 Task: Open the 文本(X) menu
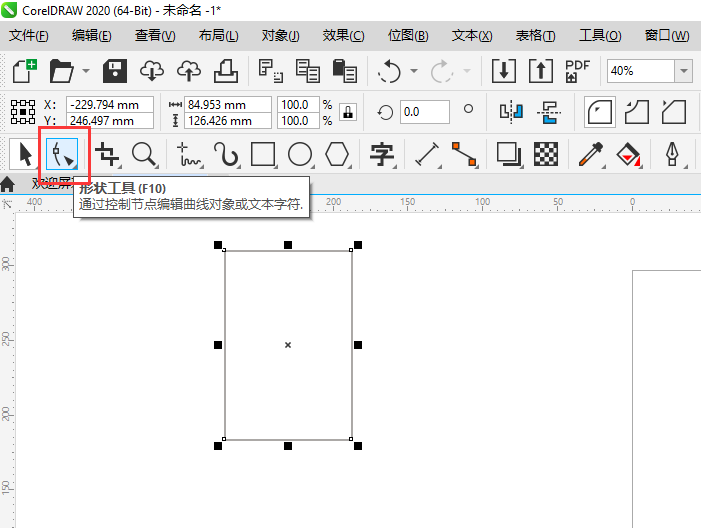tap(472, 35)
